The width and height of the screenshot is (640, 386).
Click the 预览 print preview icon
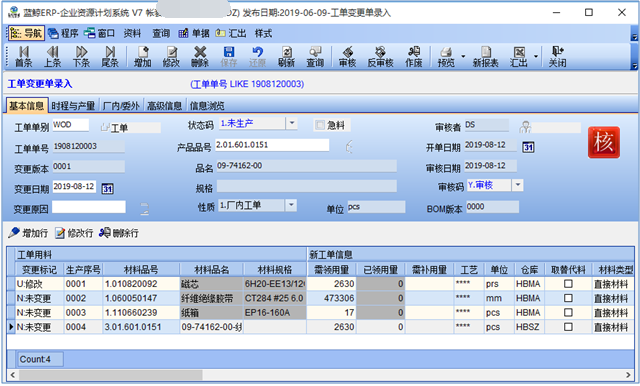coord(446,56)
